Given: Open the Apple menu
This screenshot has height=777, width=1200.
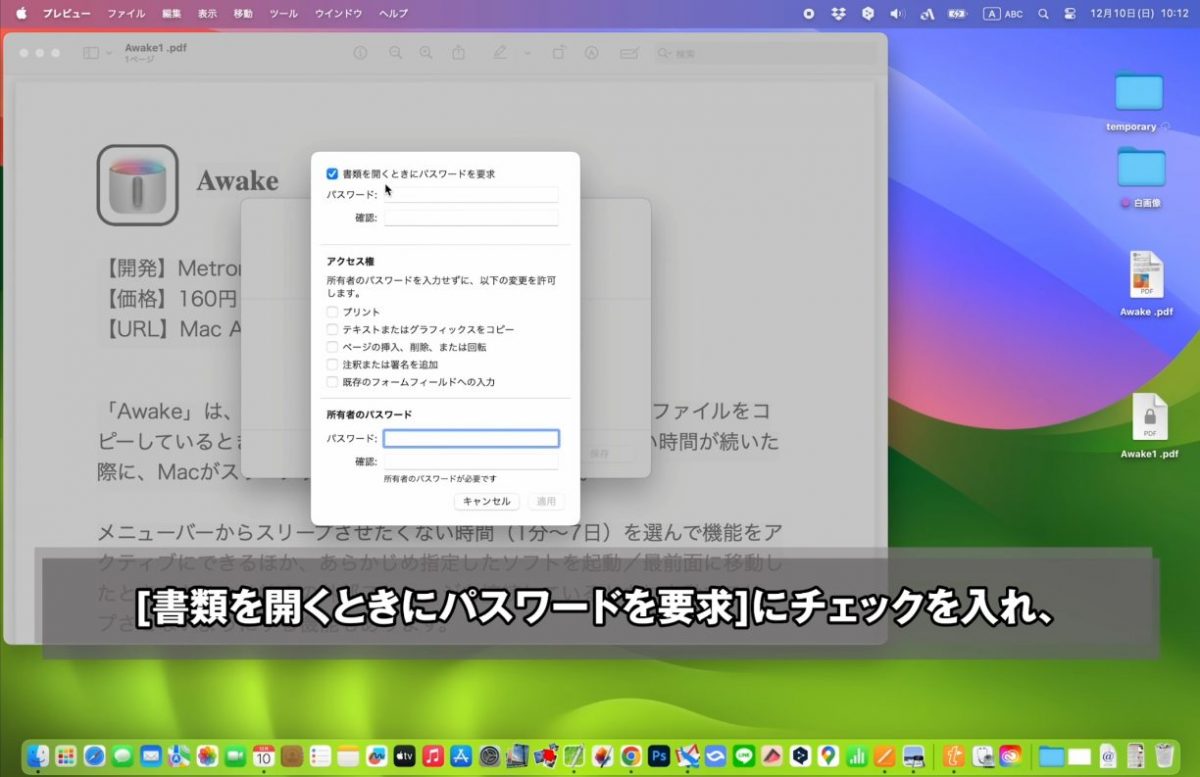Looking at the screenshot, I should (x=21, y=14).
